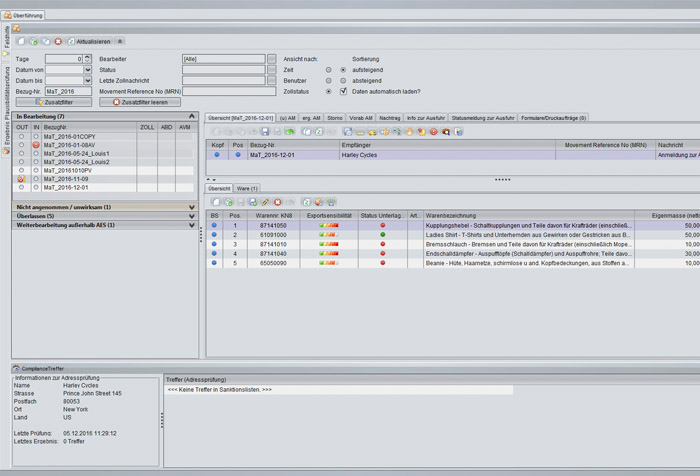Collapse the In Bearbeitung (7) section
This screenshot has height=476, width=700.
click(192, 116)
